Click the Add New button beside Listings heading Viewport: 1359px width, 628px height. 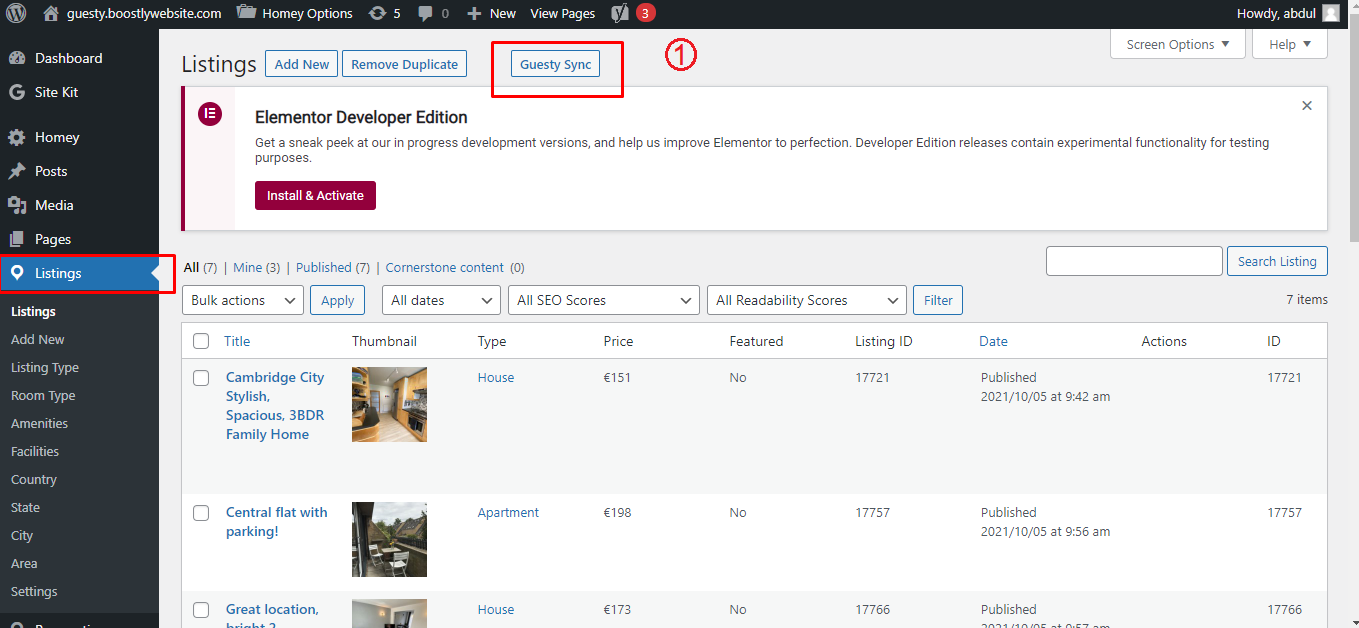pos(302,64)
